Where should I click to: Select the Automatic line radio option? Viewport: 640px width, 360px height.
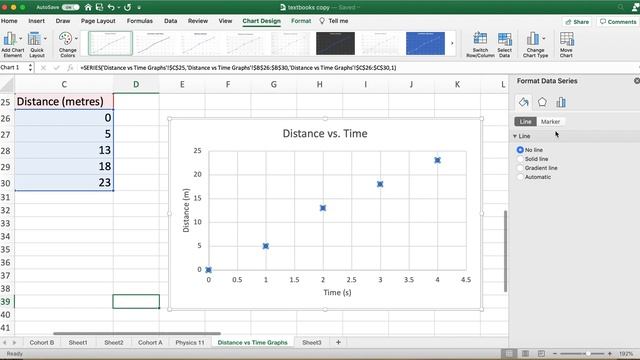(520, 177)
